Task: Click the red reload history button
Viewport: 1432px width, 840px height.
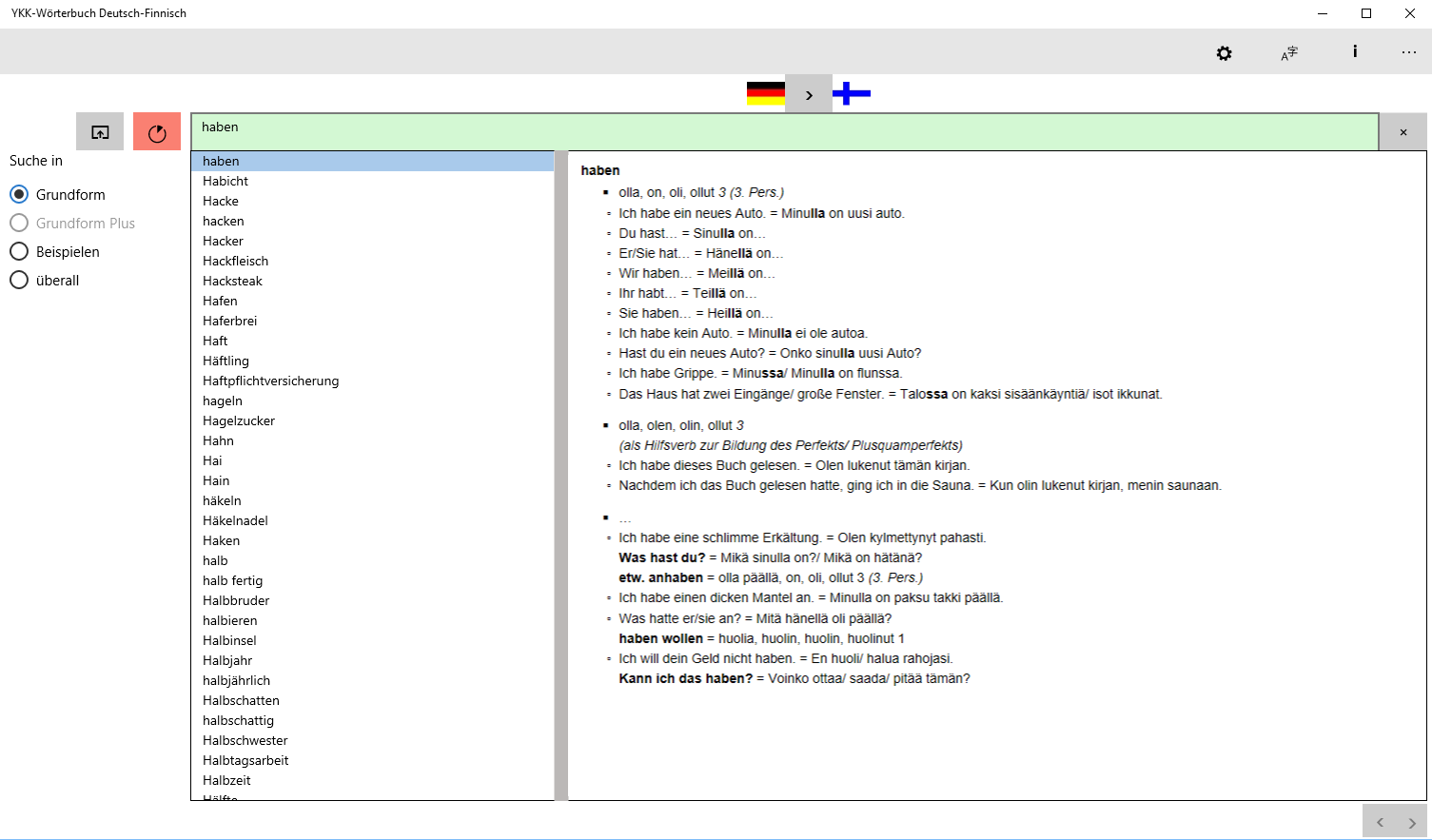Action: coord(157,132)
